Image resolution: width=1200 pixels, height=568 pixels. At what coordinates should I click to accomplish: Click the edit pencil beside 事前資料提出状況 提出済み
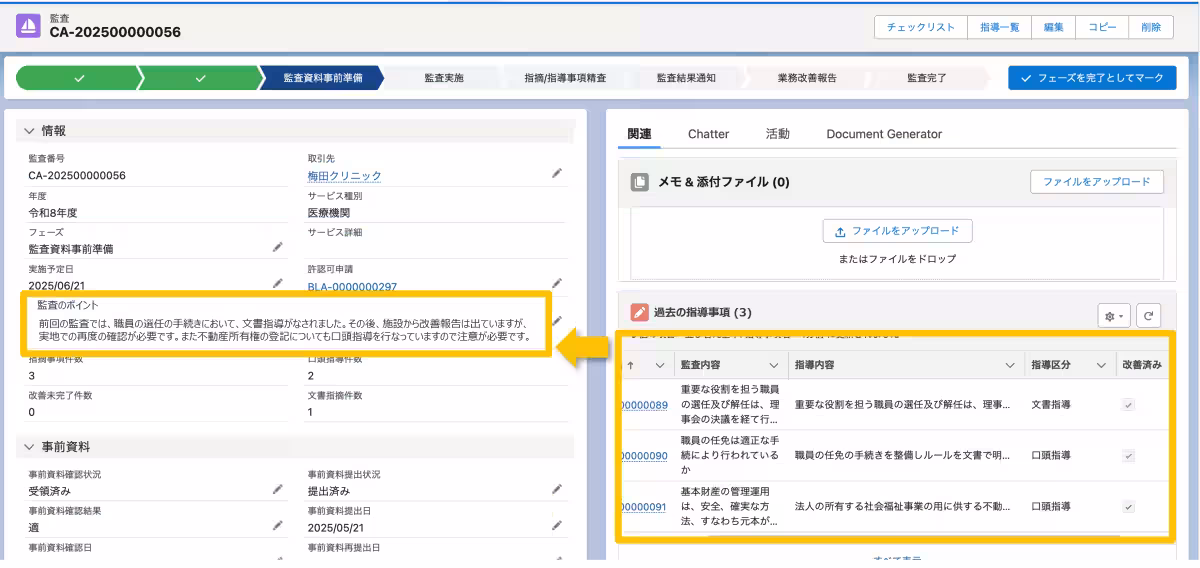(x=557, y=490)
